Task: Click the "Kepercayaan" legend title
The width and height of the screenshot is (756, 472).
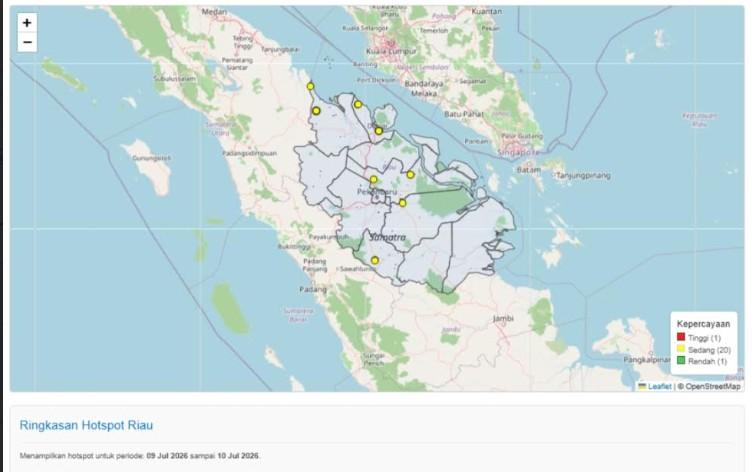Action: (703, 324)
